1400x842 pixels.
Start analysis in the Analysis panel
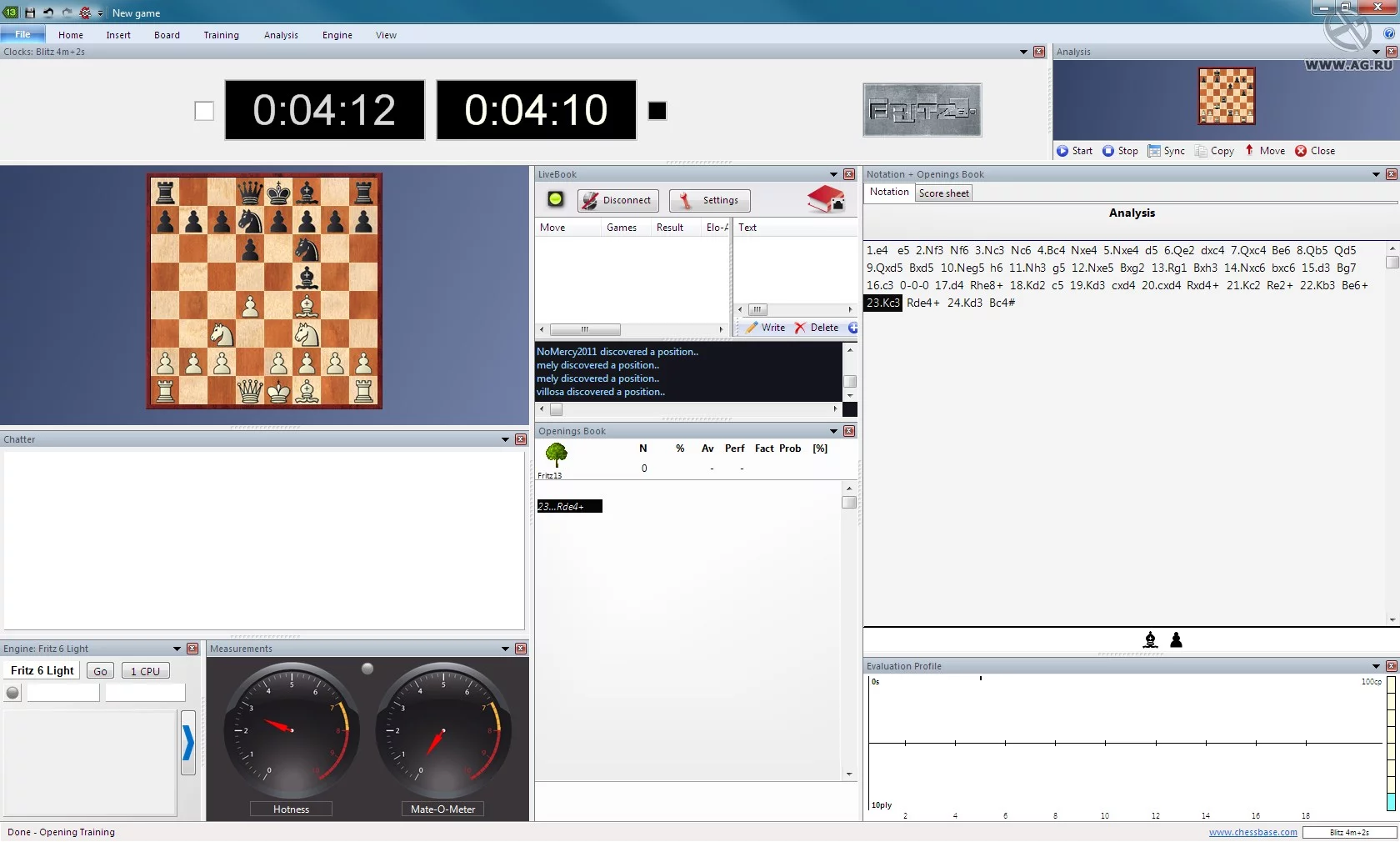click(1075, 151)
